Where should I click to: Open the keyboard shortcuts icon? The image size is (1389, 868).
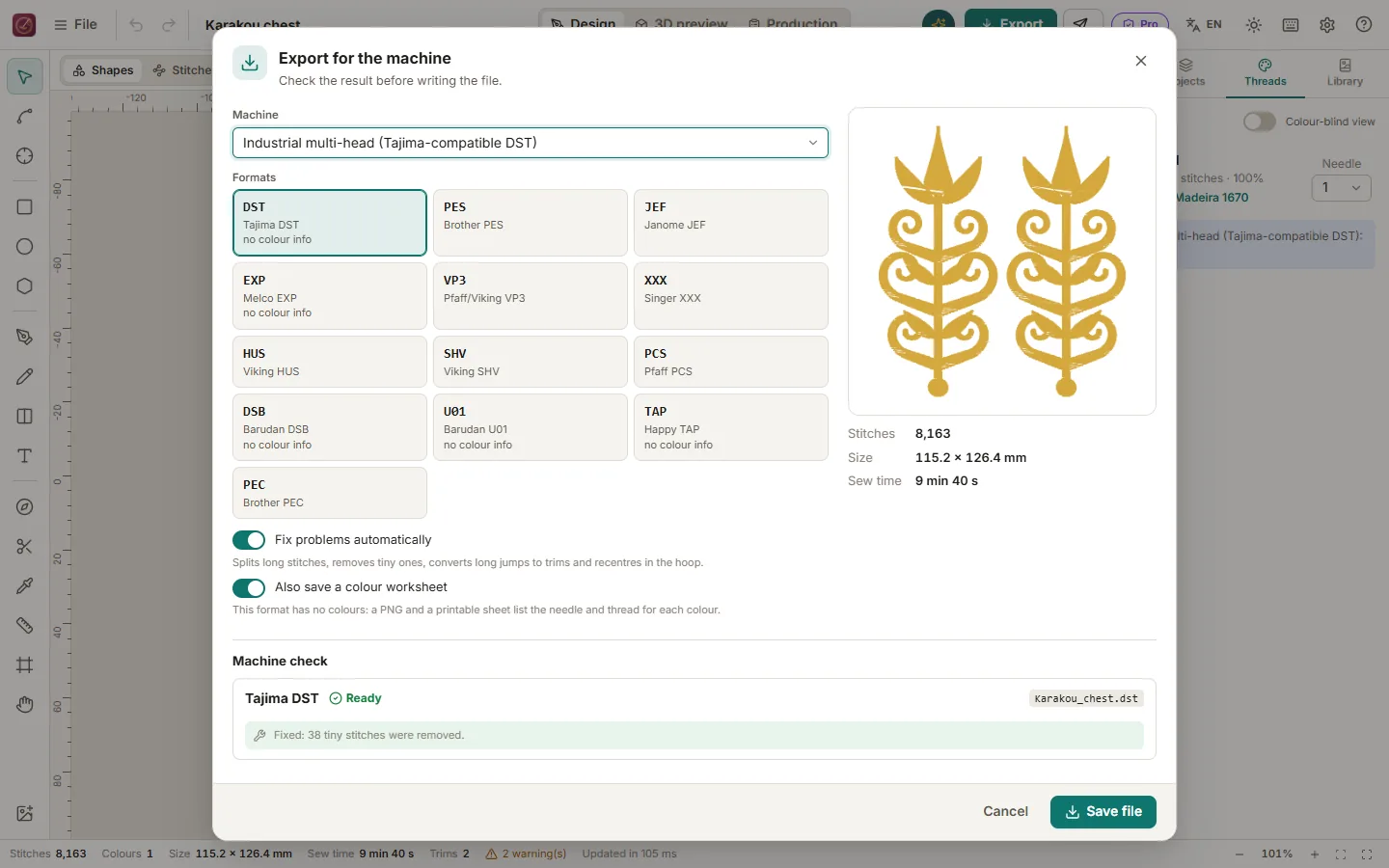pos(1291,25)
